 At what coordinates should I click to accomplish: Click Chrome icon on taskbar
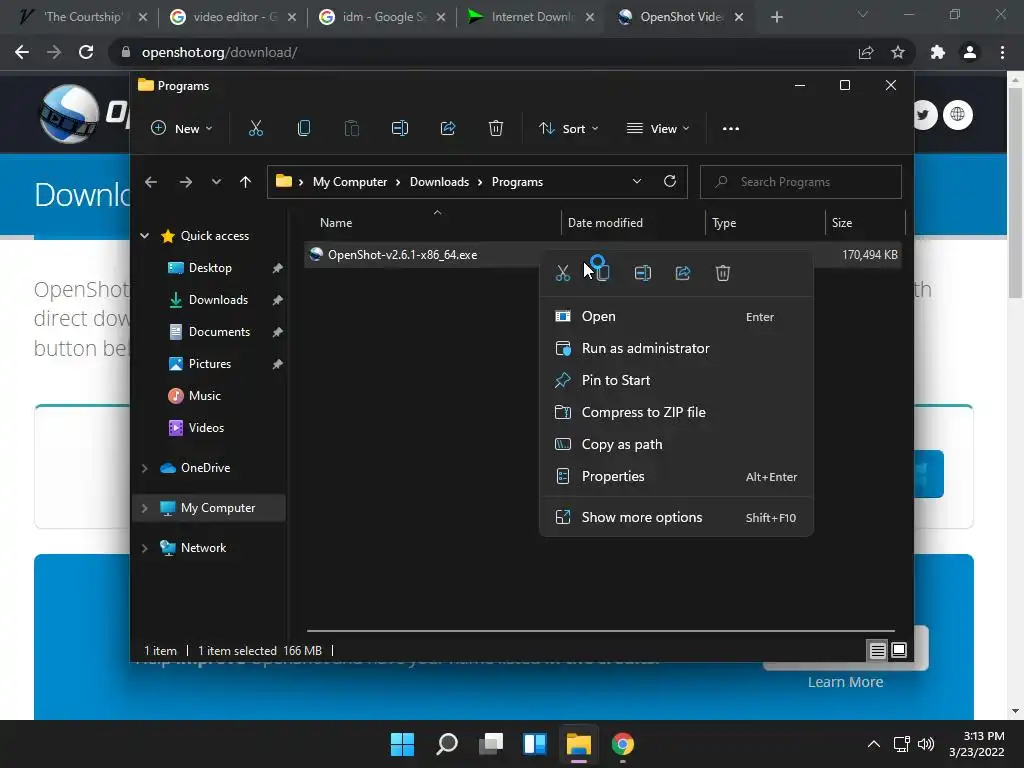(x=623, y=744)
